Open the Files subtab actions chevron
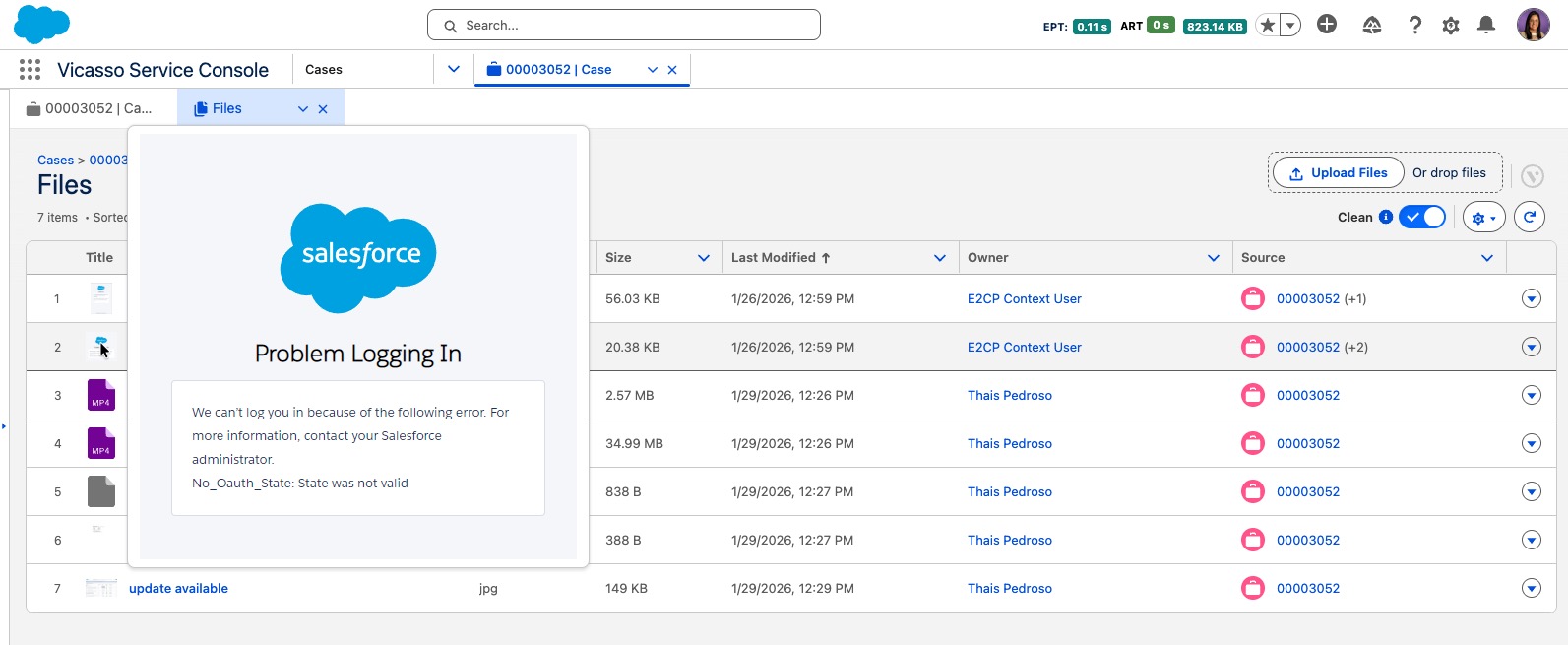This screenshot has height=645, width=1568. [303, 109]
